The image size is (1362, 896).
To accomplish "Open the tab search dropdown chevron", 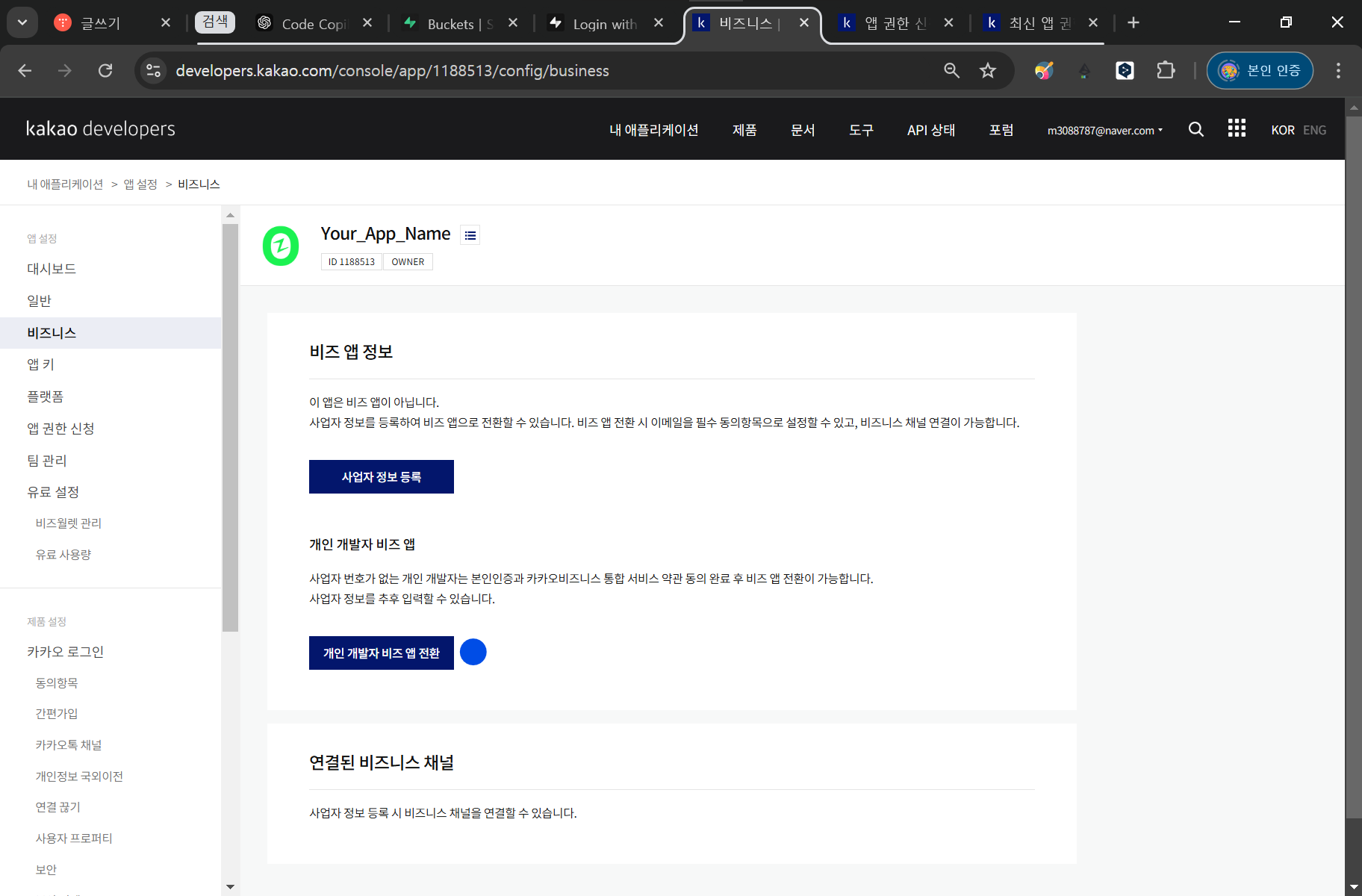I will [x=22, y=22].
